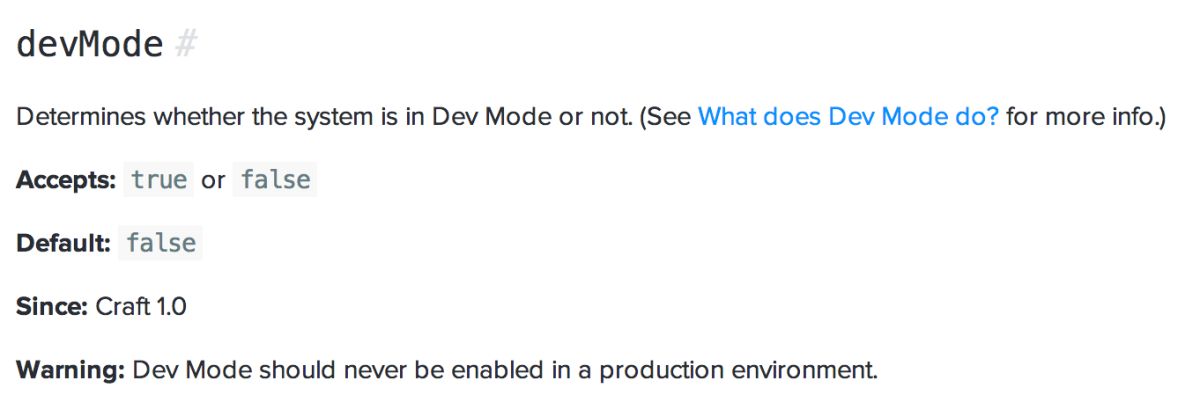Click the devMode heading
The width and height of the screenshot is (1200, 417).
point(89,45)
